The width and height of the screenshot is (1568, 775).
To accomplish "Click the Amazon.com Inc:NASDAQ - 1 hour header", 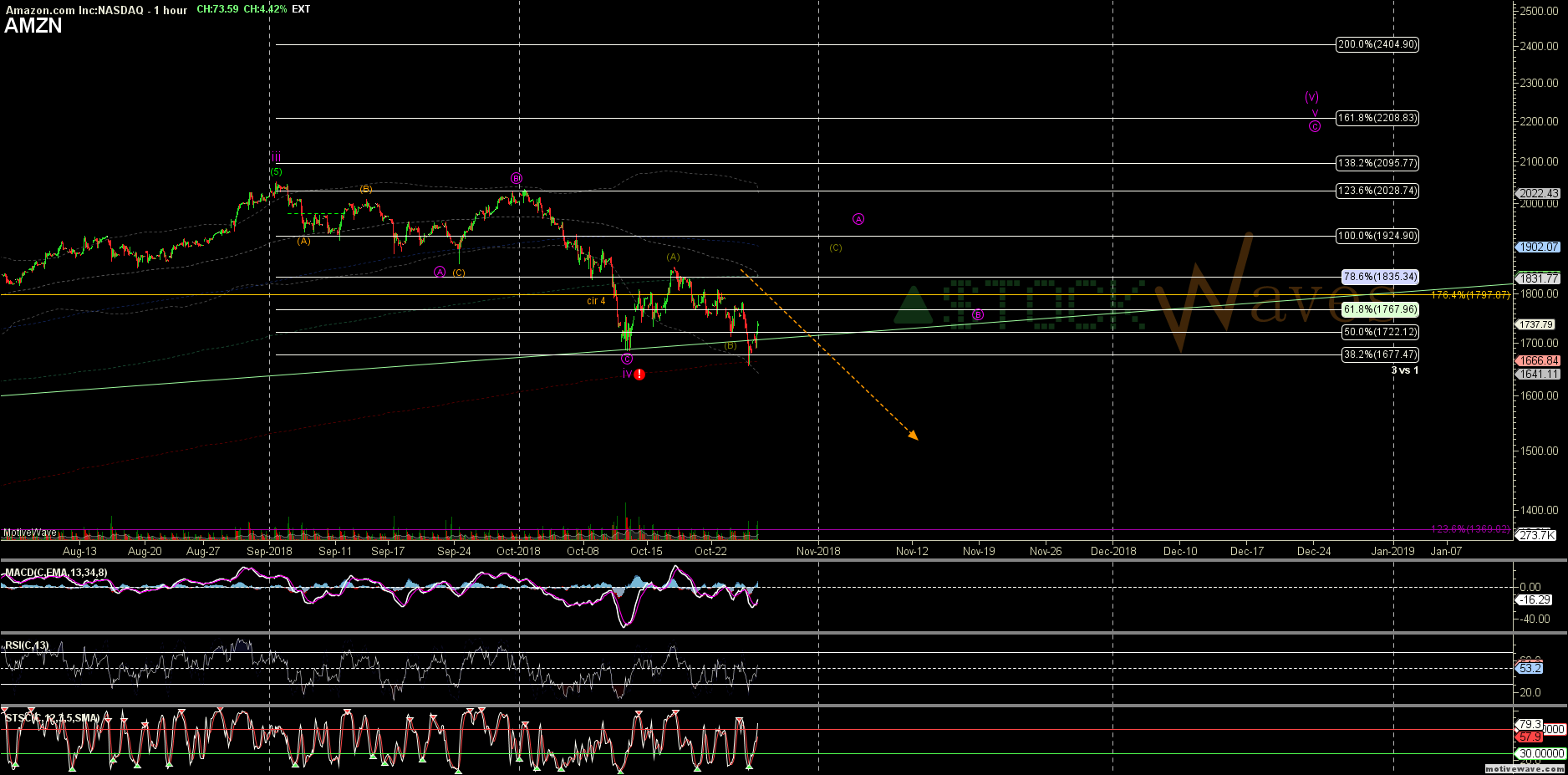I will 96,10.
